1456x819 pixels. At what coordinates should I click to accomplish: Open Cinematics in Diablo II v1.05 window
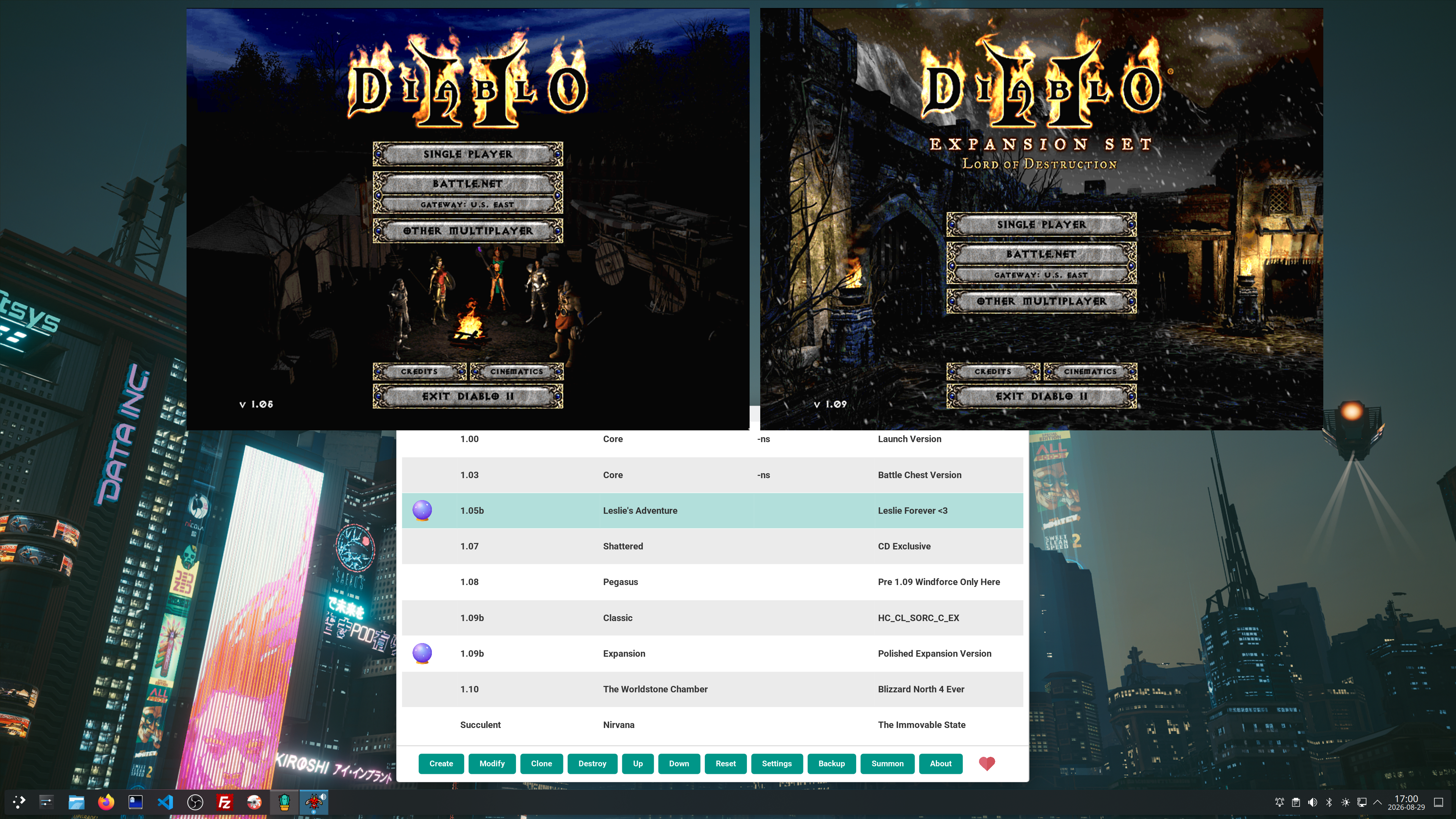point(516,371)
